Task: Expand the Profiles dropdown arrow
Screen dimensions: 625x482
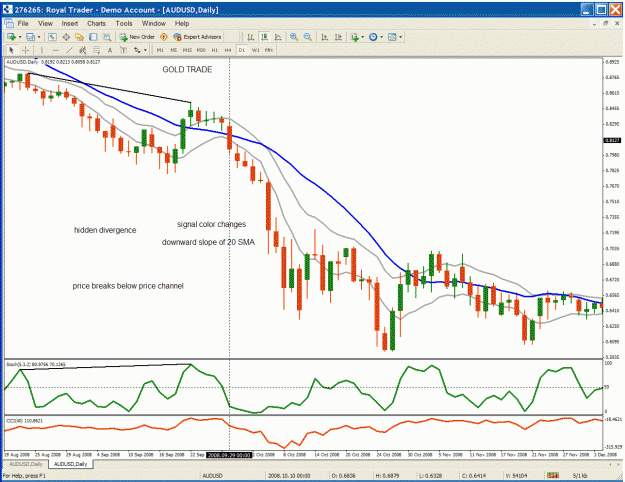Action: (x=39, y=37)
